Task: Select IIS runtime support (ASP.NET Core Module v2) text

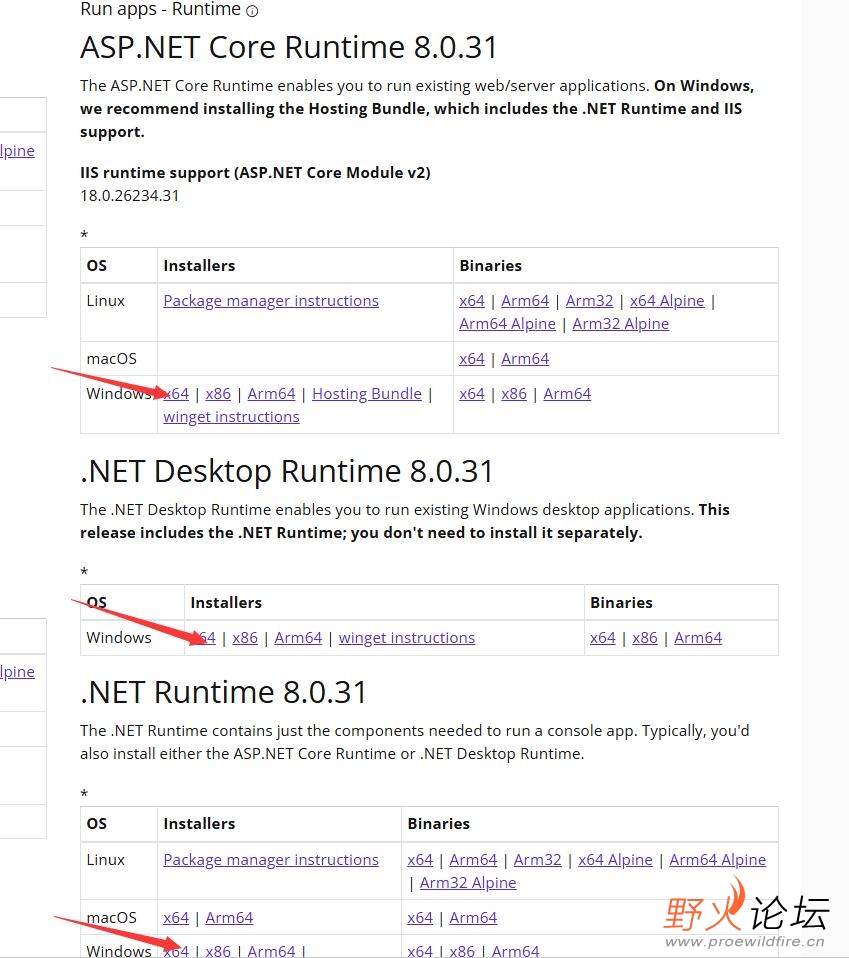Action: tap(255, 173)
